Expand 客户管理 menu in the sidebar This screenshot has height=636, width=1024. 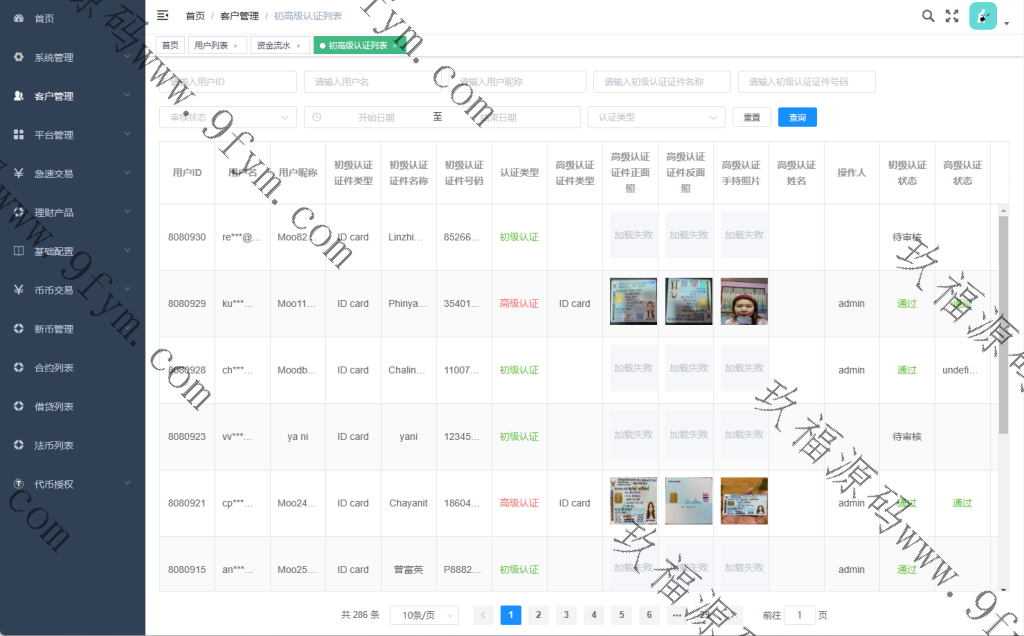72,97
